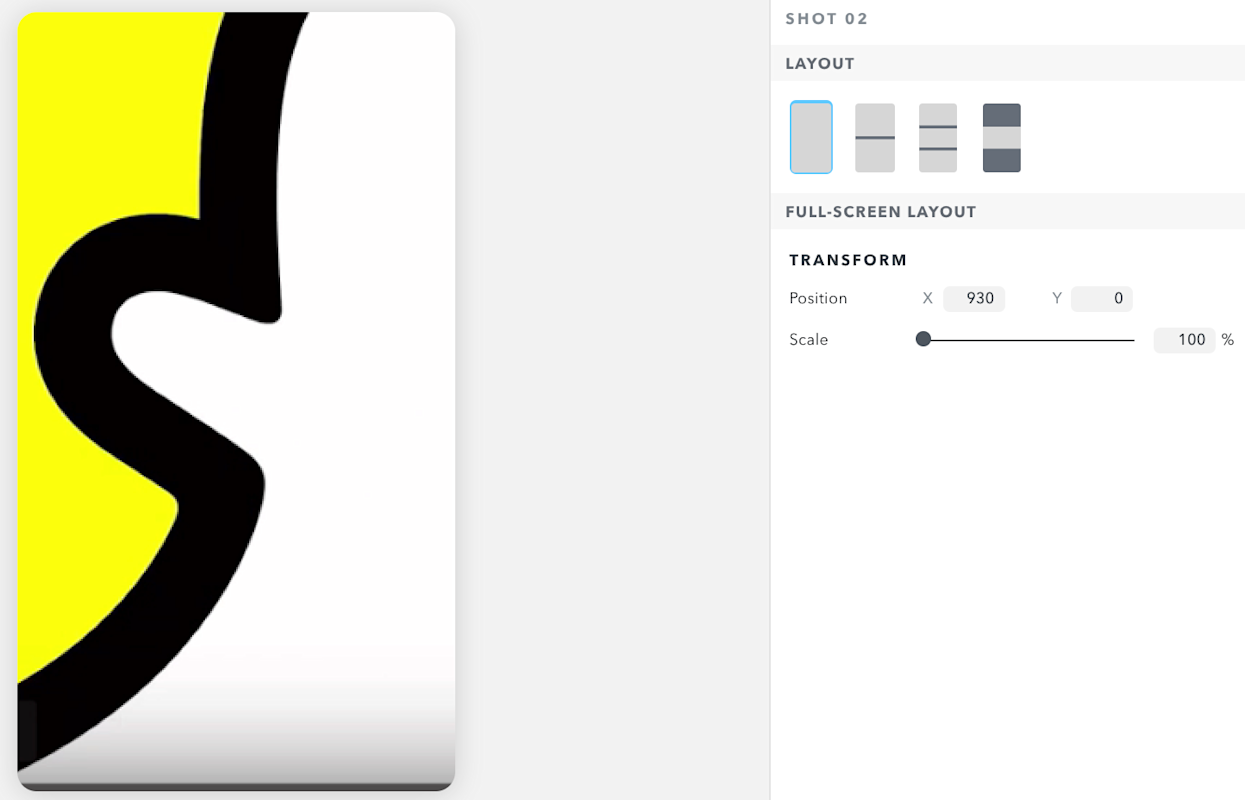This screenshot has width=1245, height=800.
Task: Click the Scale slider handle
Action: coord(924,339)
